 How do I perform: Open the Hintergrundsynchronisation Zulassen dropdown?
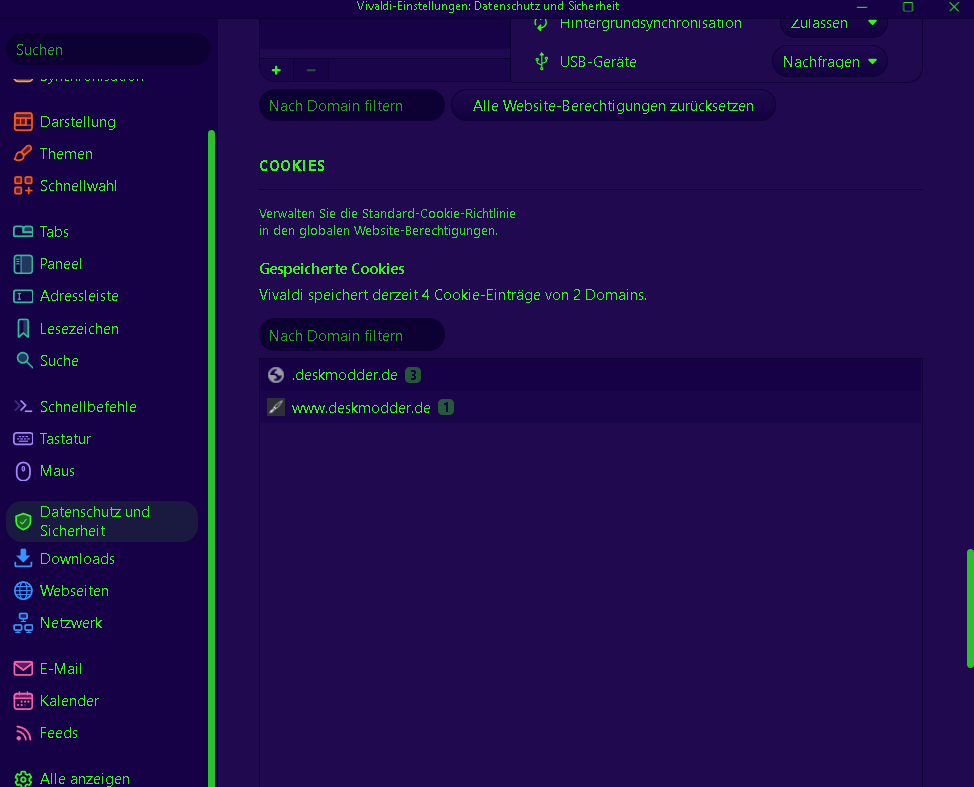pos(833,24)
